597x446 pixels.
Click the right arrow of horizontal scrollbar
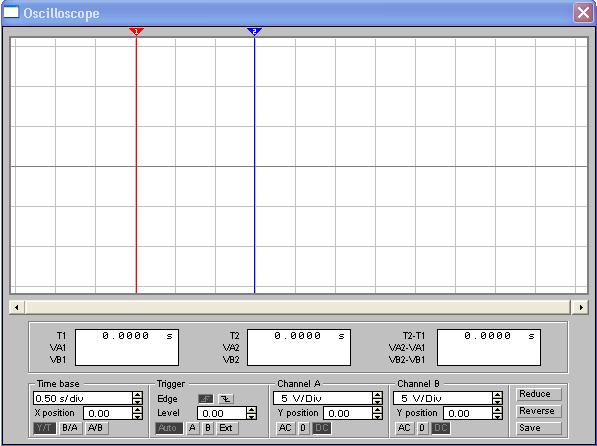581,307
